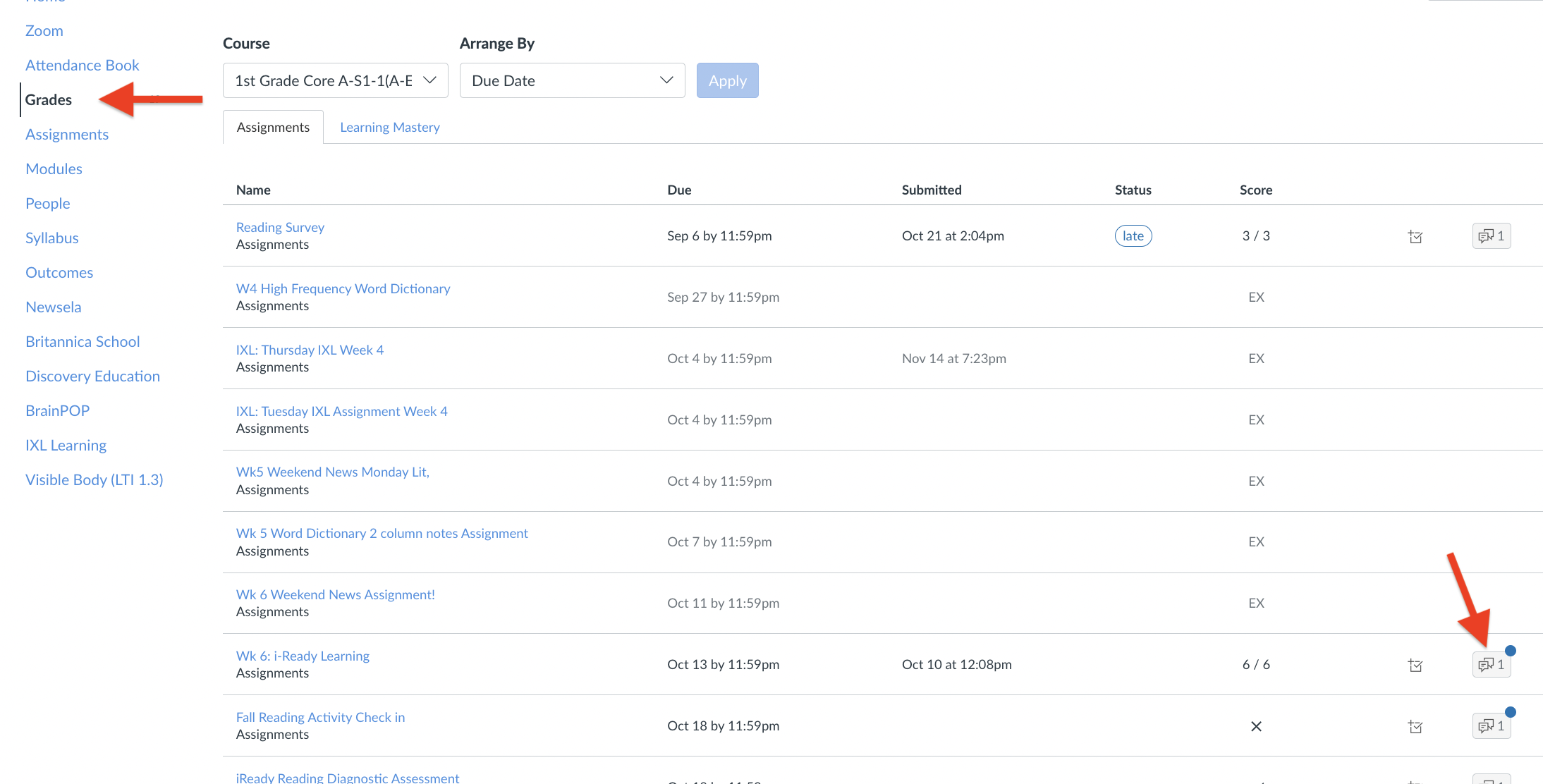
Task: Select Grades in course navigation
Action: coord(49,100)
